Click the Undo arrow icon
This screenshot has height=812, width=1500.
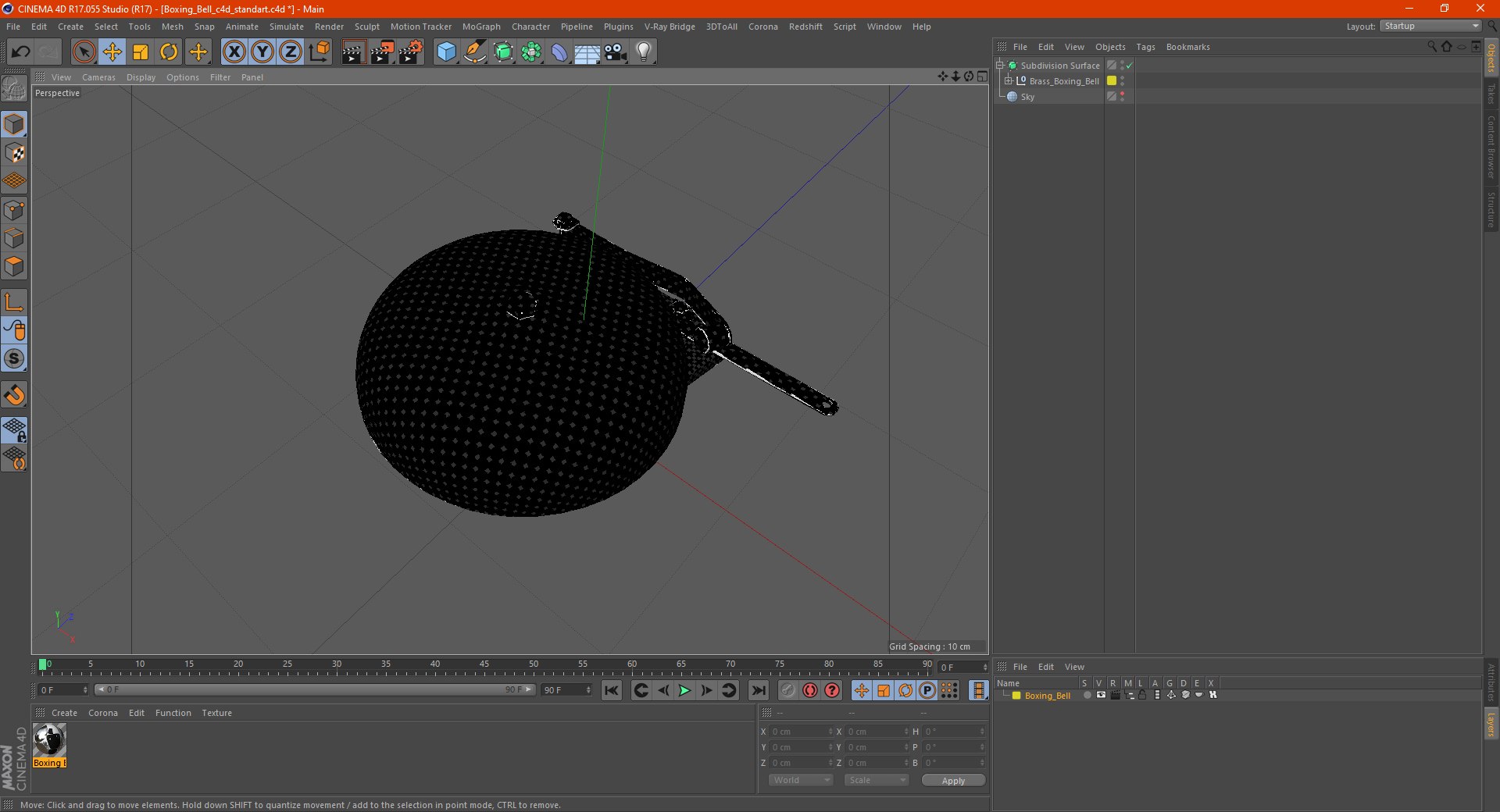pos(20,52)
